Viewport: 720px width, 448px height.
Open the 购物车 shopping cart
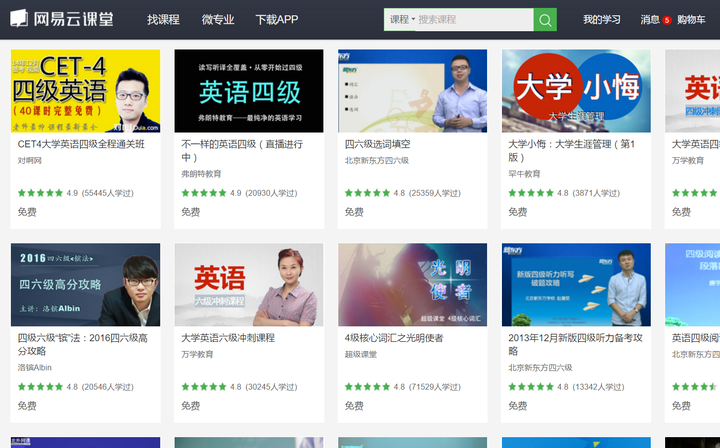(691, 20)
